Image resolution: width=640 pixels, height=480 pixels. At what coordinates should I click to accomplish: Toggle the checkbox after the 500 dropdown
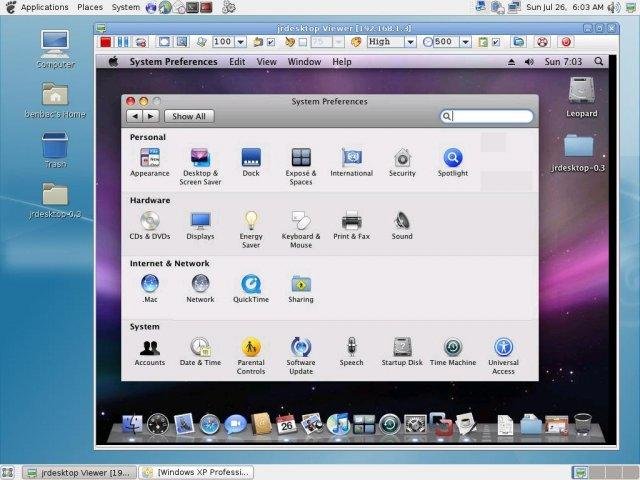pyautogui.click(x=496, y=42)
